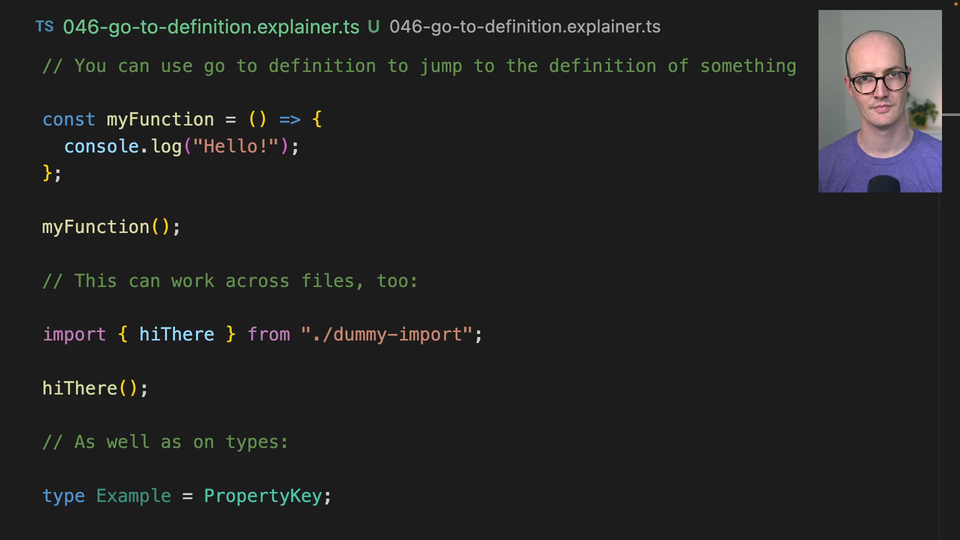Click myFunction in the const declaration
The height and width of the screenshot is (540, 960).
click(x=160, y=119)
